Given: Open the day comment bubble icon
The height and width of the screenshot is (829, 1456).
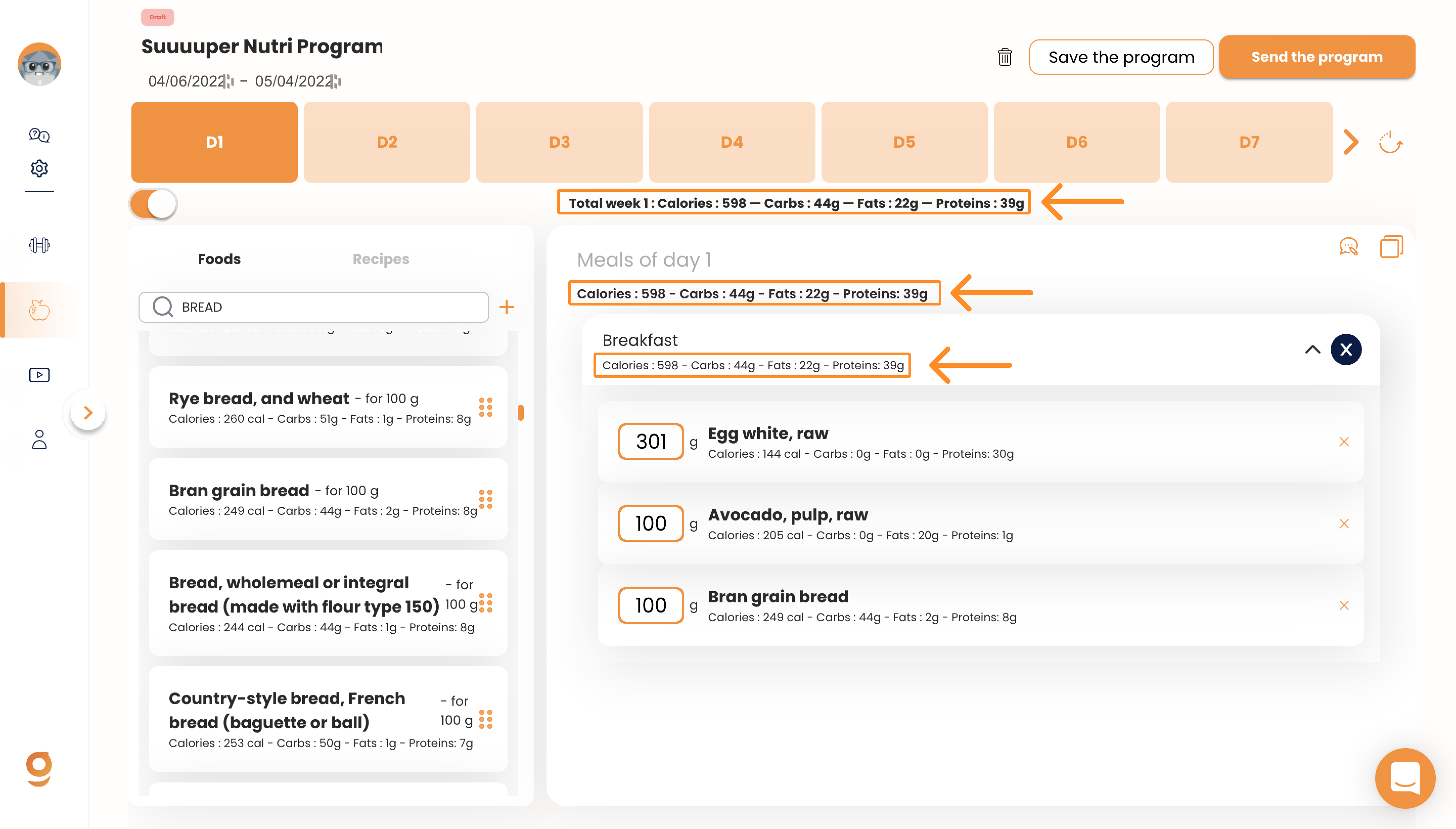Looking at the screenshot, I should 1349,247.
